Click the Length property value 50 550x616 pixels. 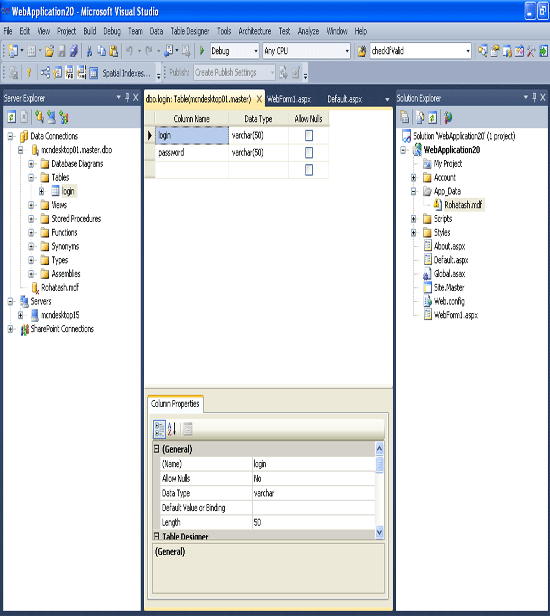314,522
